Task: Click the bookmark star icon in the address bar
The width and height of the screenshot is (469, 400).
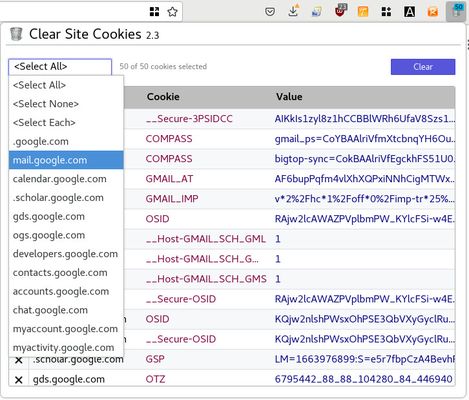Action: click(x=172, y=12)
